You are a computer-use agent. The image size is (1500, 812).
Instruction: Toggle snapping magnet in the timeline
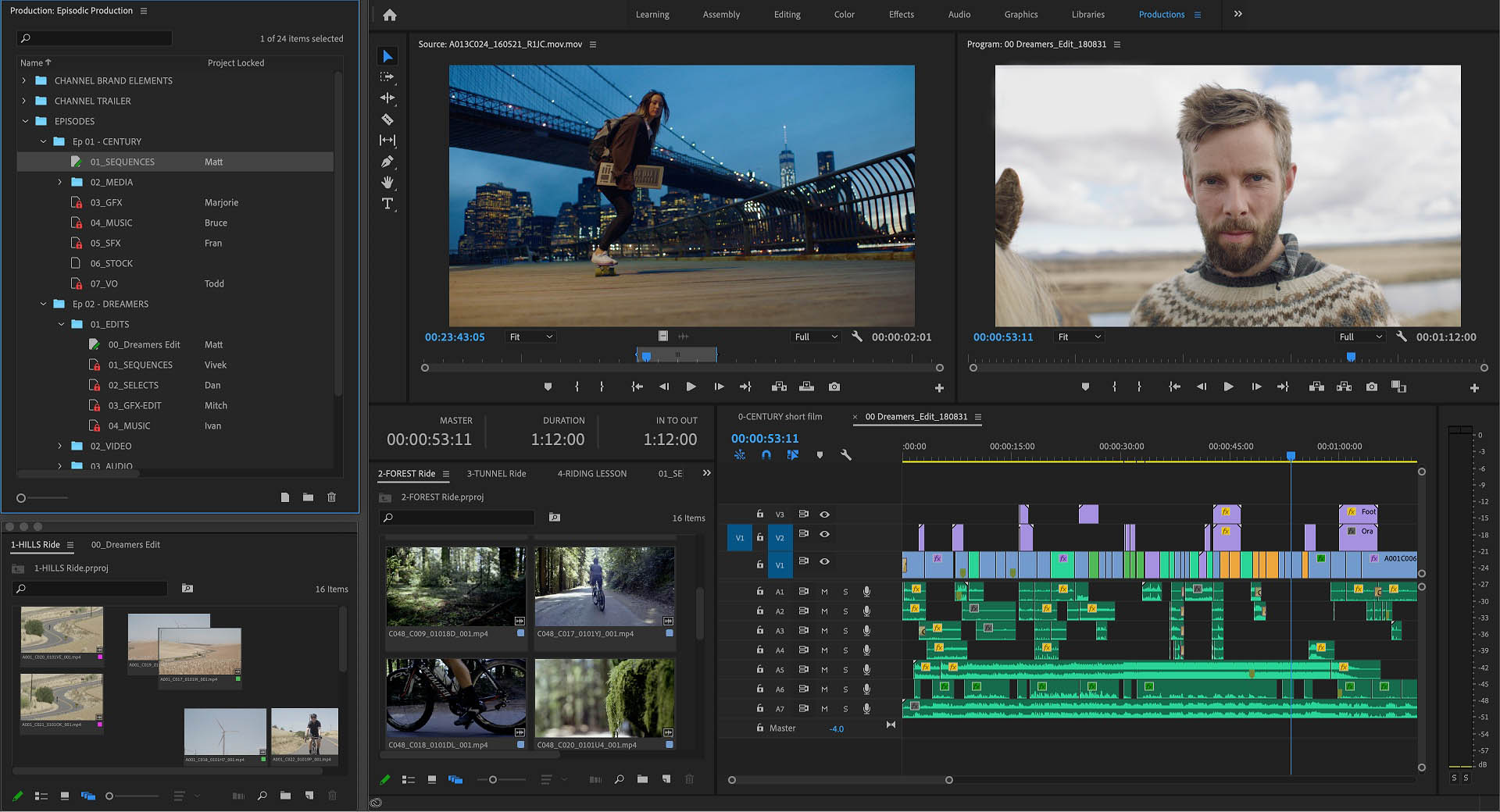pyautogui.click(x=766, y=454)
